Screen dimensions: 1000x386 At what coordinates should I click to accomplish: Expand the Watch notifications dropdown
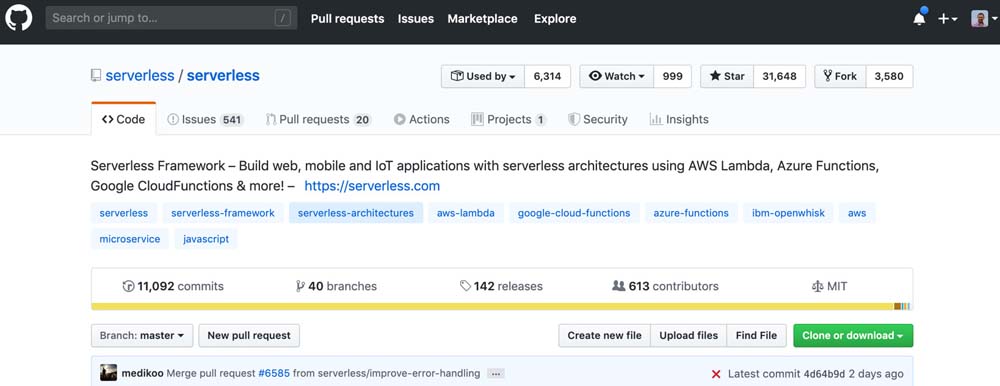(617, 76)
